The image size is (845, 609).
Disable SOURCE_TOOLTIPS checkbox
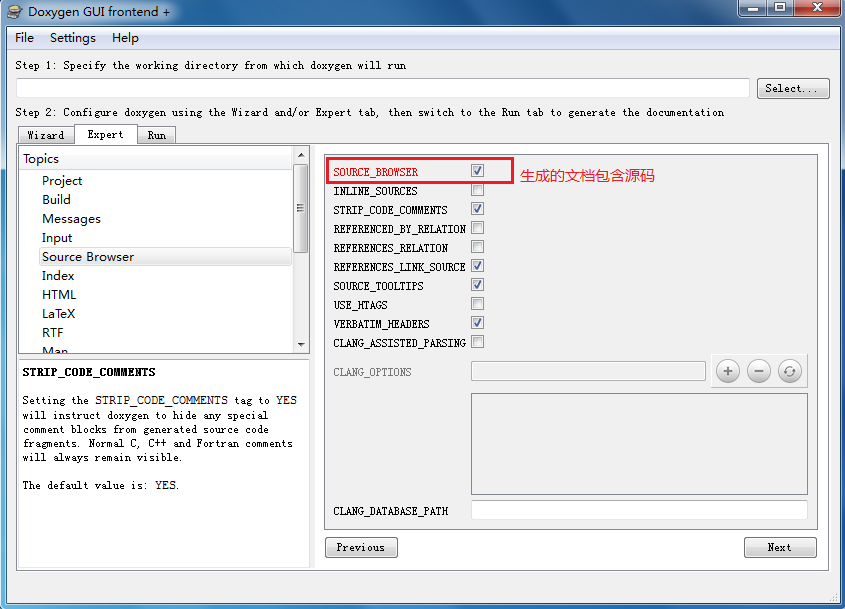tap(477, 285)
